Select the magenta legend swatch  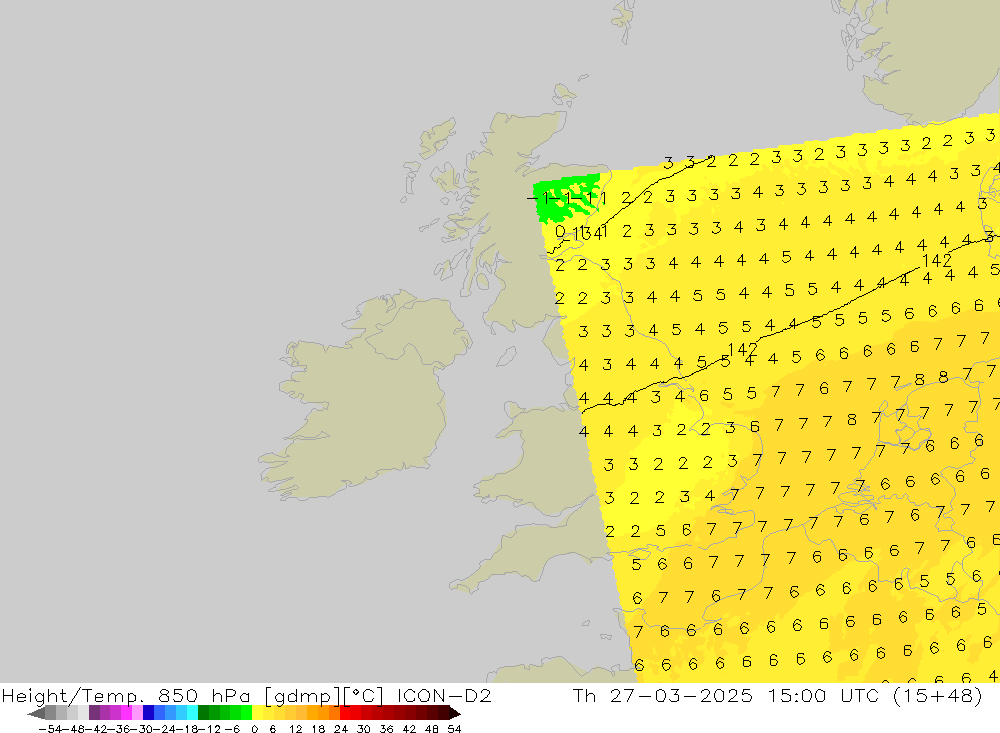[x=126, y=713]
